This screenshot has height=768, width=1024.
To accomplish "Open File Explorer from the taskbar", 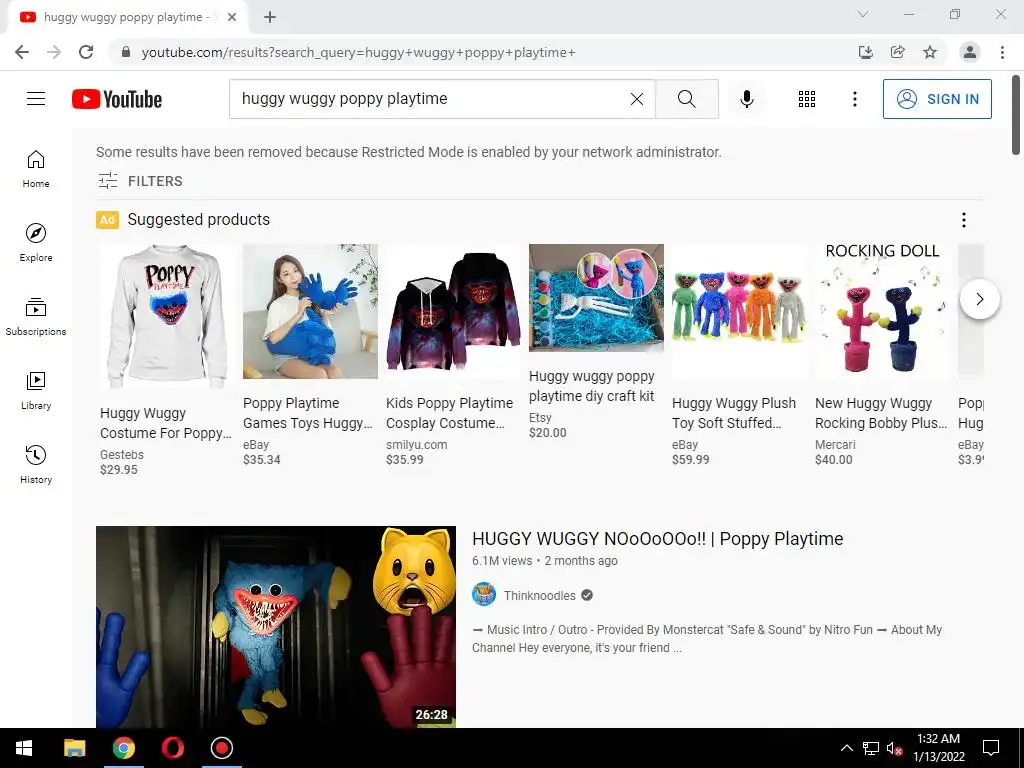I will (x=74, y=748).
